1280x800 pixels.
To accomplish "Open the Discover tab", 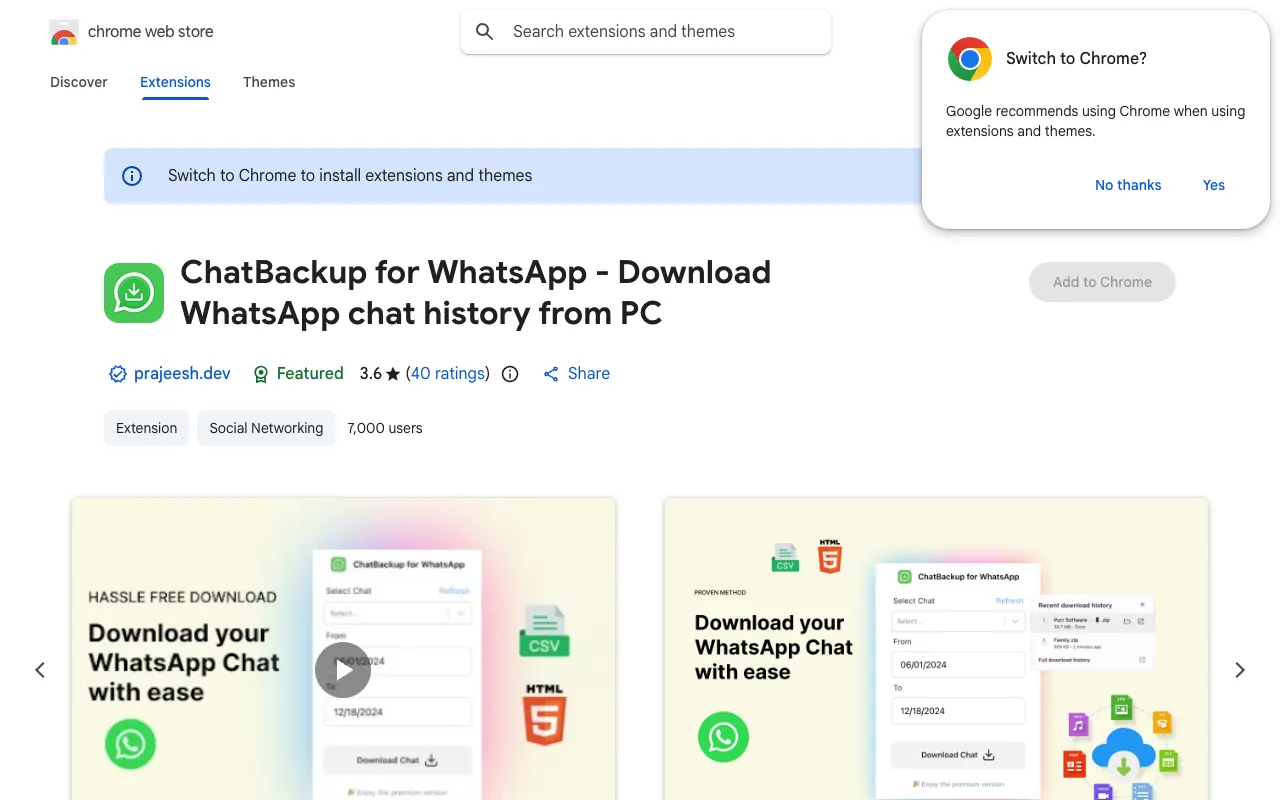I will pos(79,82).
